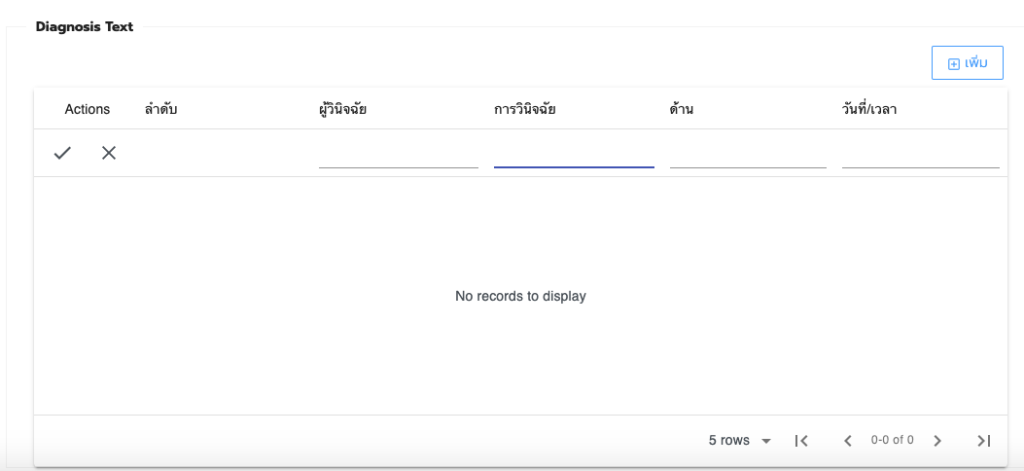Click the วันที่/เวลา input field
The height and width of the screenshot is (471, 1024).
[x=920, y=154]
